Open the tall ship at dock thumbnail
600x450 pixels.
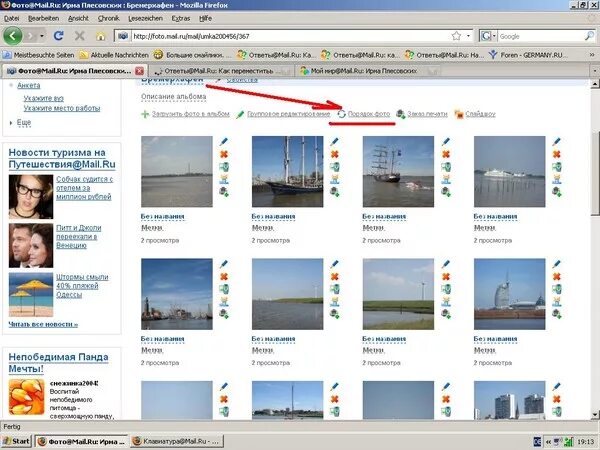(x=287, y=171)
